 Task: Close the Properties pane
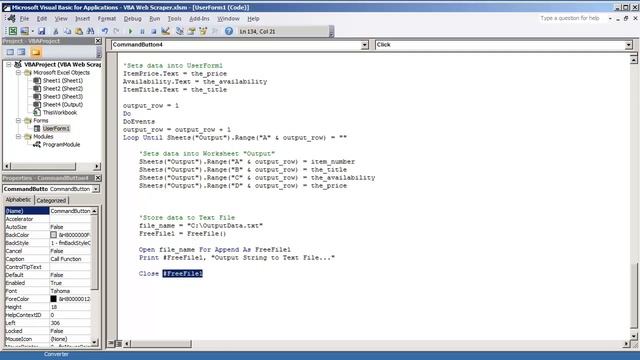[x=98, y=178]
